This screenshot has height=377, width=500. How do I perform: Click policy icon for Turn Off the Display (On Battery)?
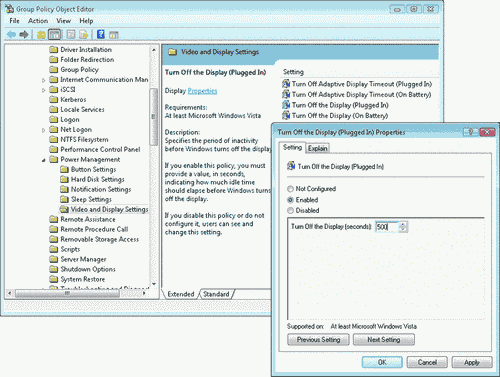click(x=286, y=115)
